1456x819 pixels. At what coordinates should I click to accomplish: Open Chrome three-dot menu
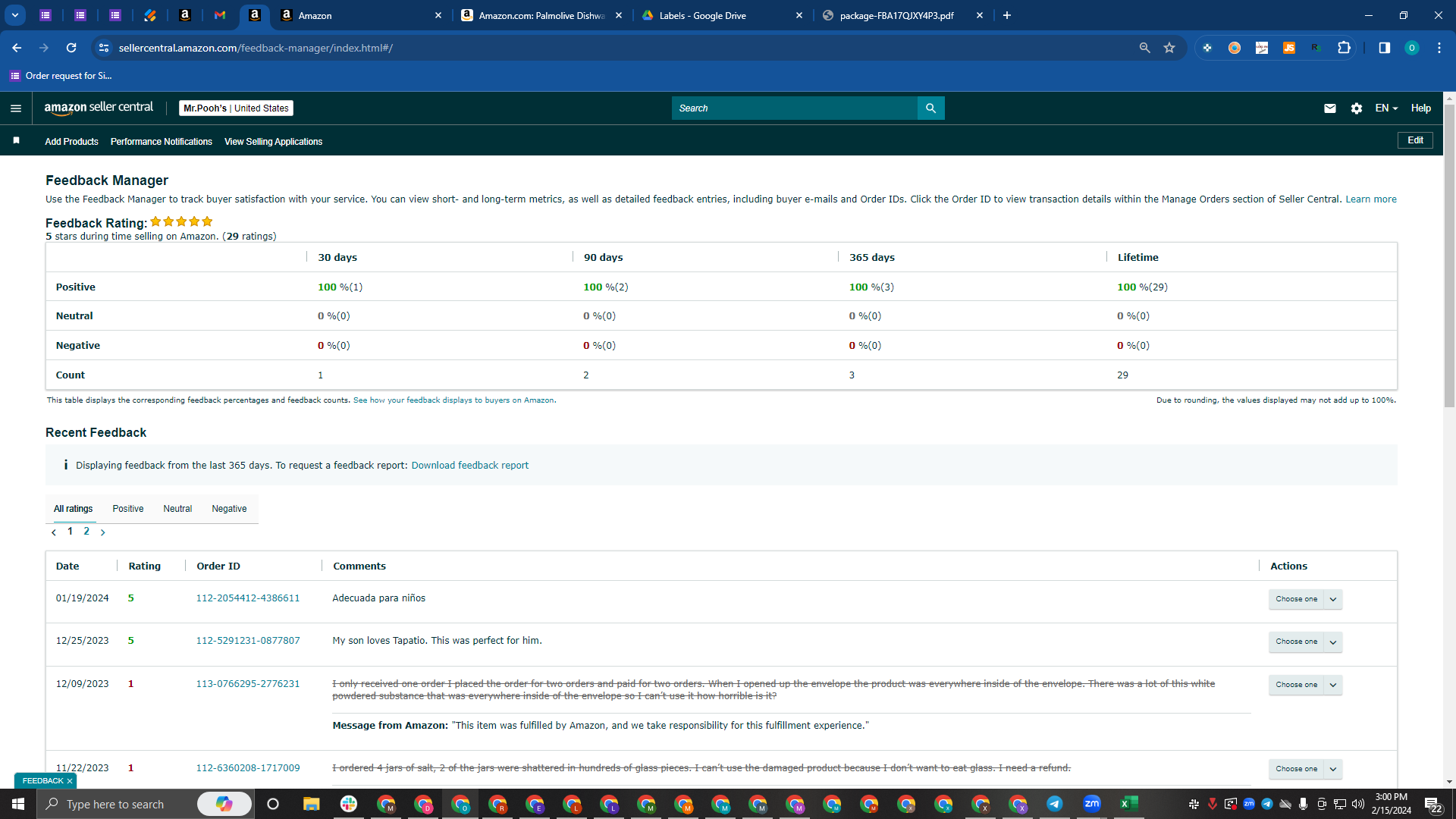(x=1439, y=48)
